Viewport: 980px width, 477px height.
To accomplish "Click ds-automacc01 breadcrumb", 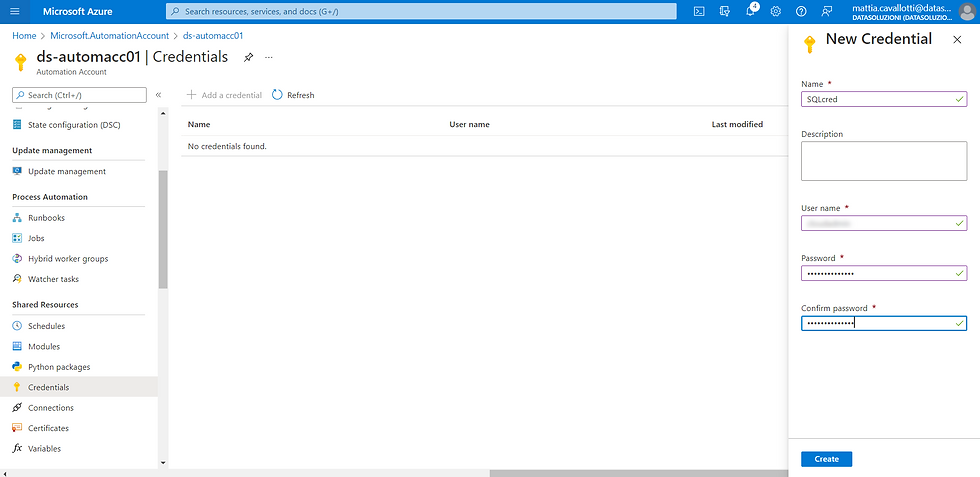I will [x=213, y=36].
